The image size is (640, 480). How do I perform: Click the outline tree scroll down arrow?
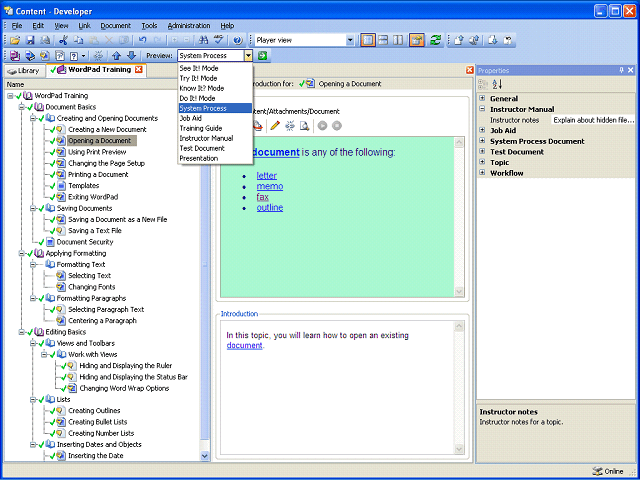(205, 456)
